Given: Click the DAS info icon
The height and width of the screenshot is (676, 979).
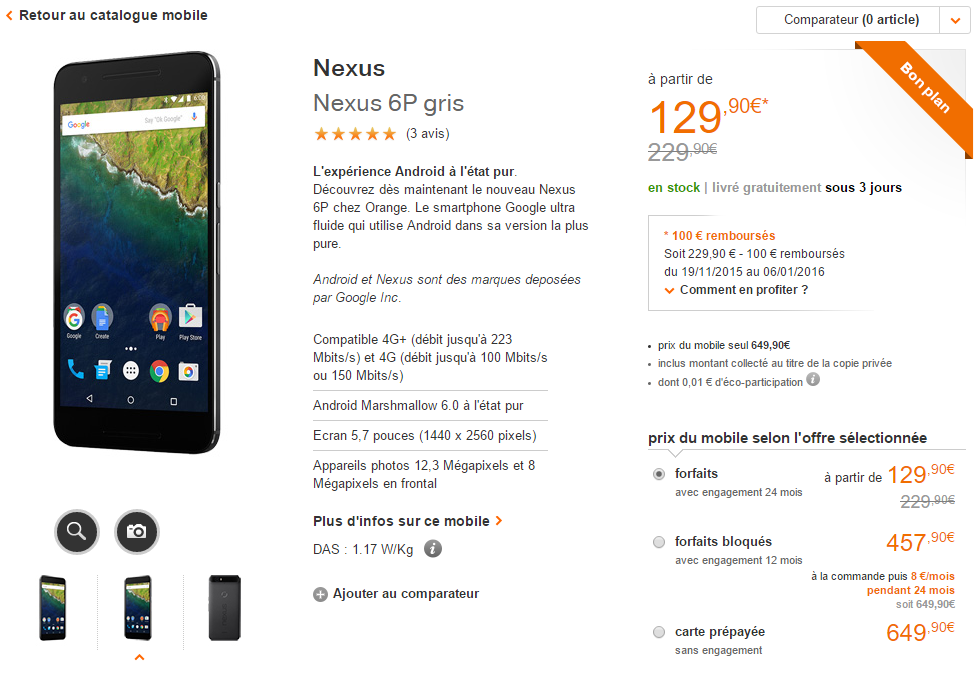Looking at the screenshot, I should pos(433,549).
